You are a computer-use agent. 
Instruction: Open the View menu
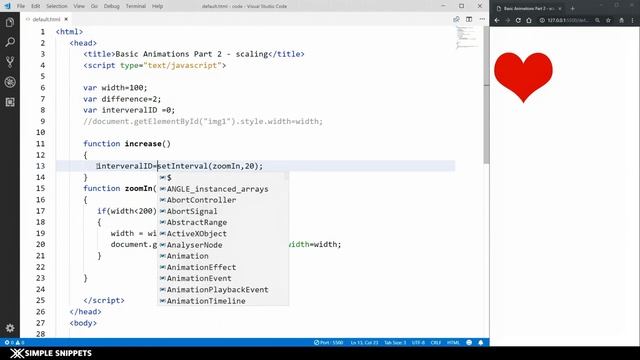coord(79,6)
